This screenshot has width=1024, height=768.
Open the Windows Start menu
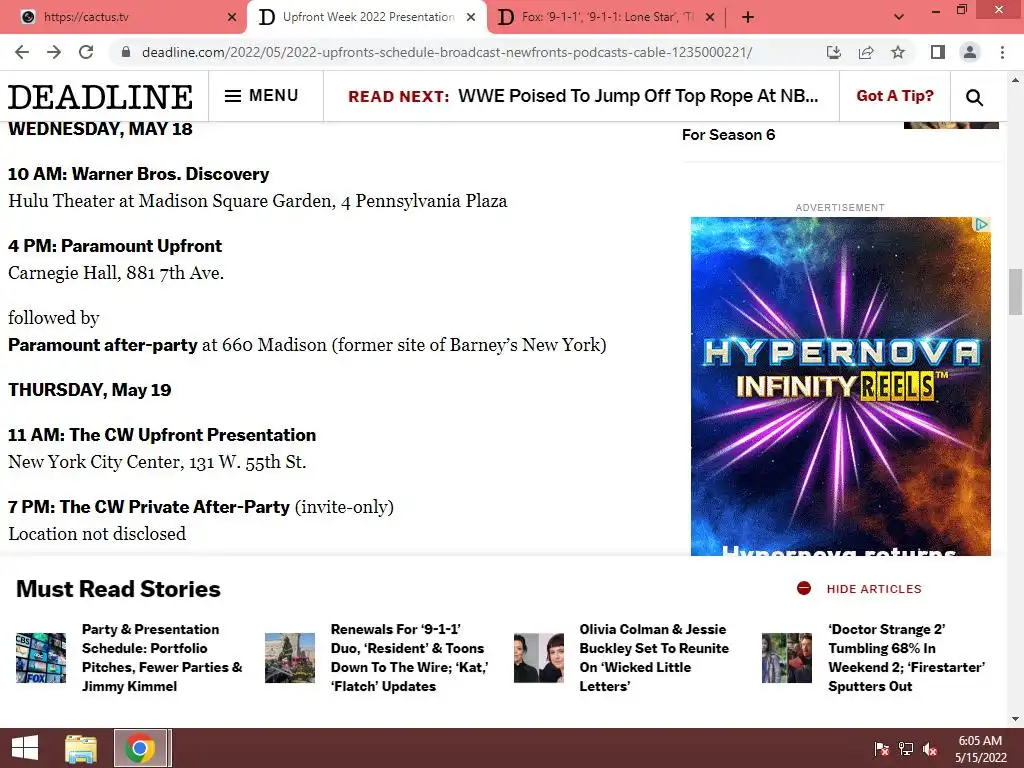(25, 748)
